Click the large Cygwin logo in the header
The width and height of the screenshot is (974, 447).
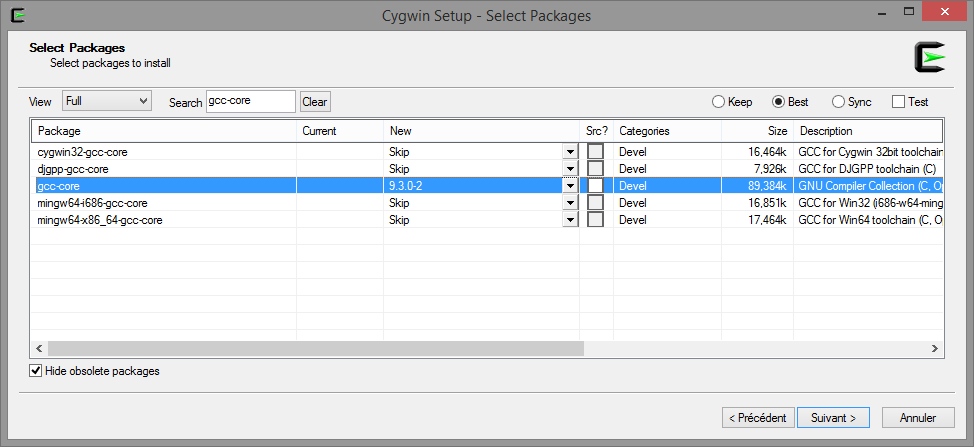(x=929, y=58)
